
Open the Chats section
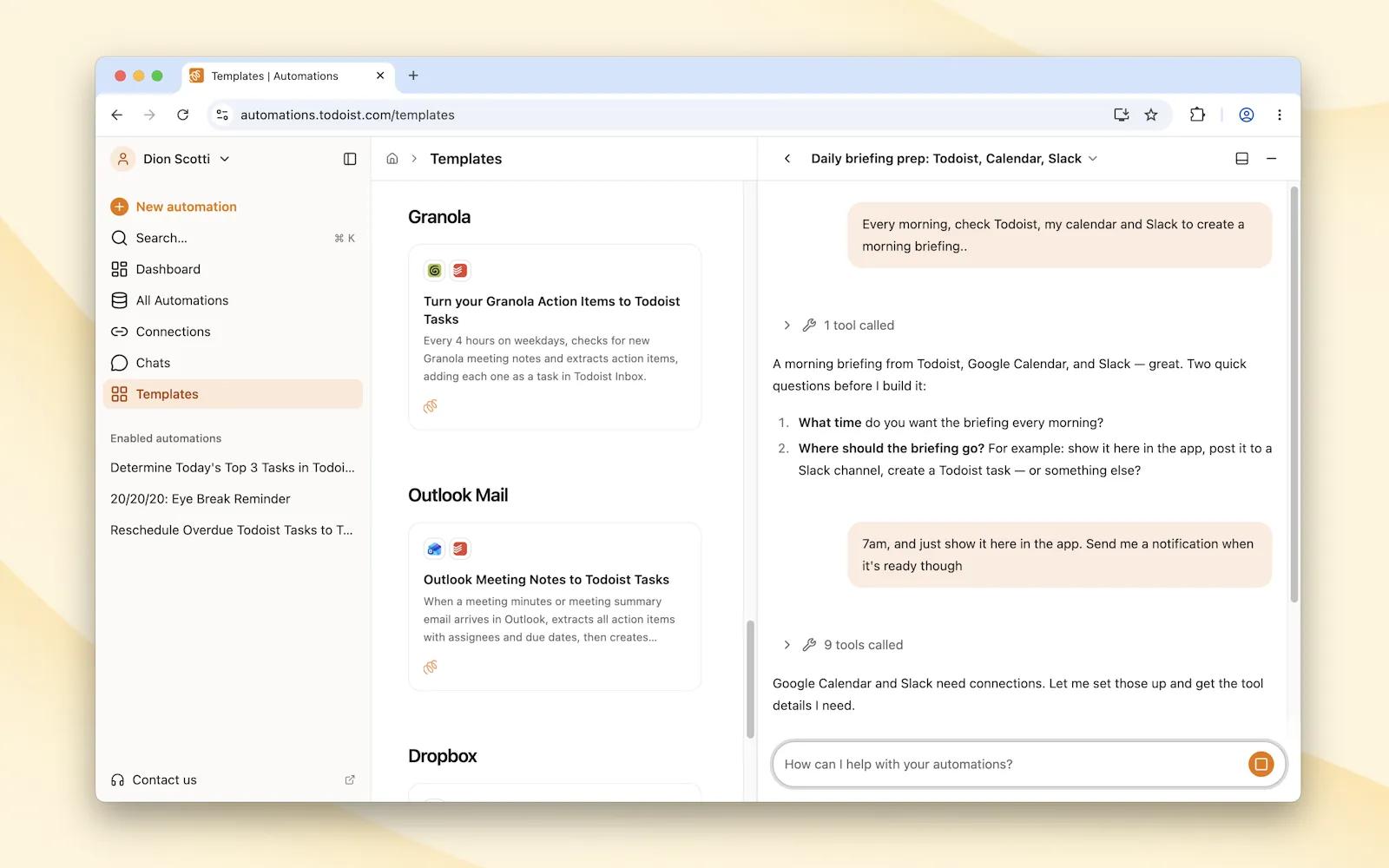point(233,363)
